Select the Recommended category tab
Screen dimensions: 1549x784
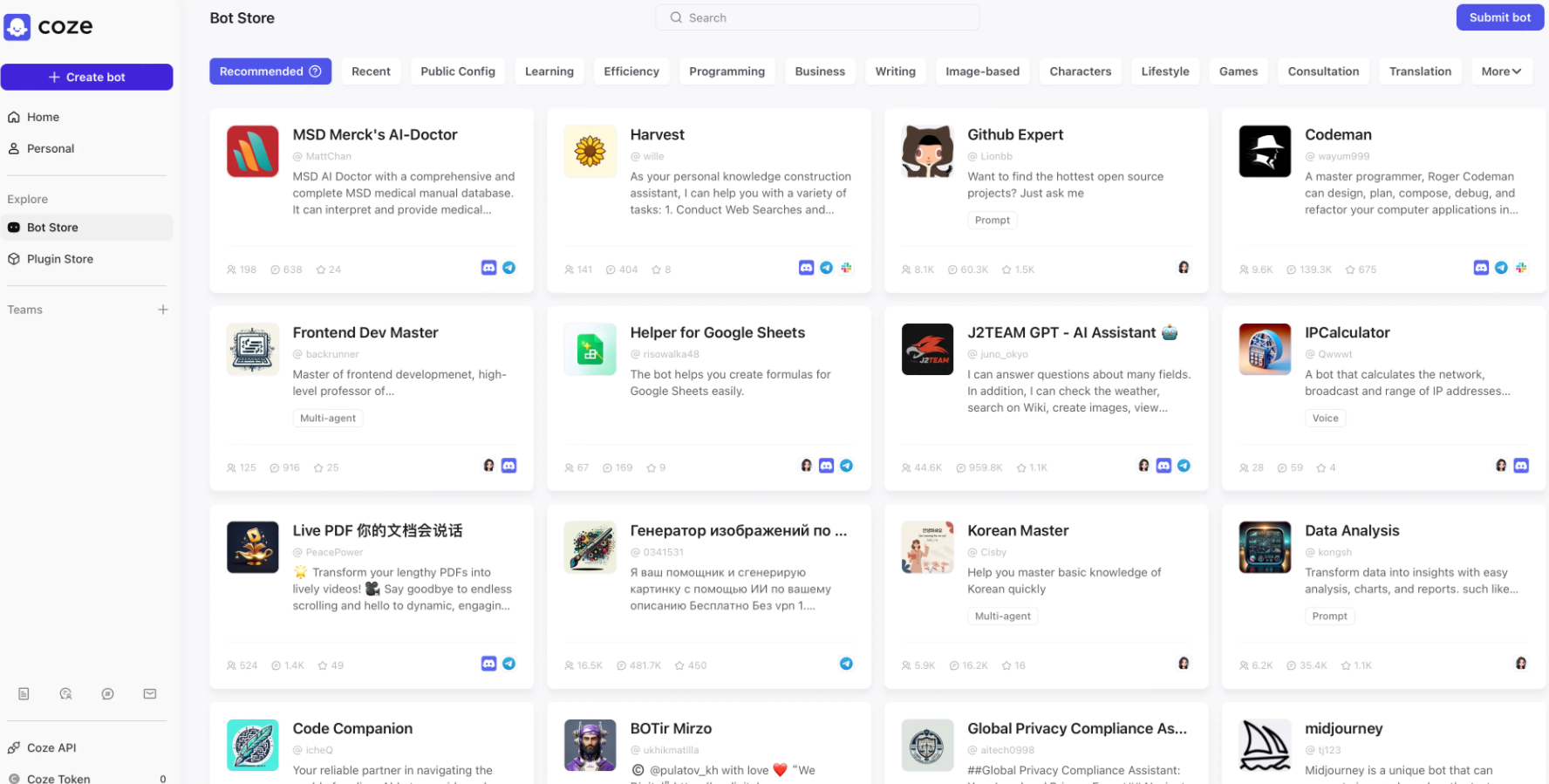pos(270,72)
